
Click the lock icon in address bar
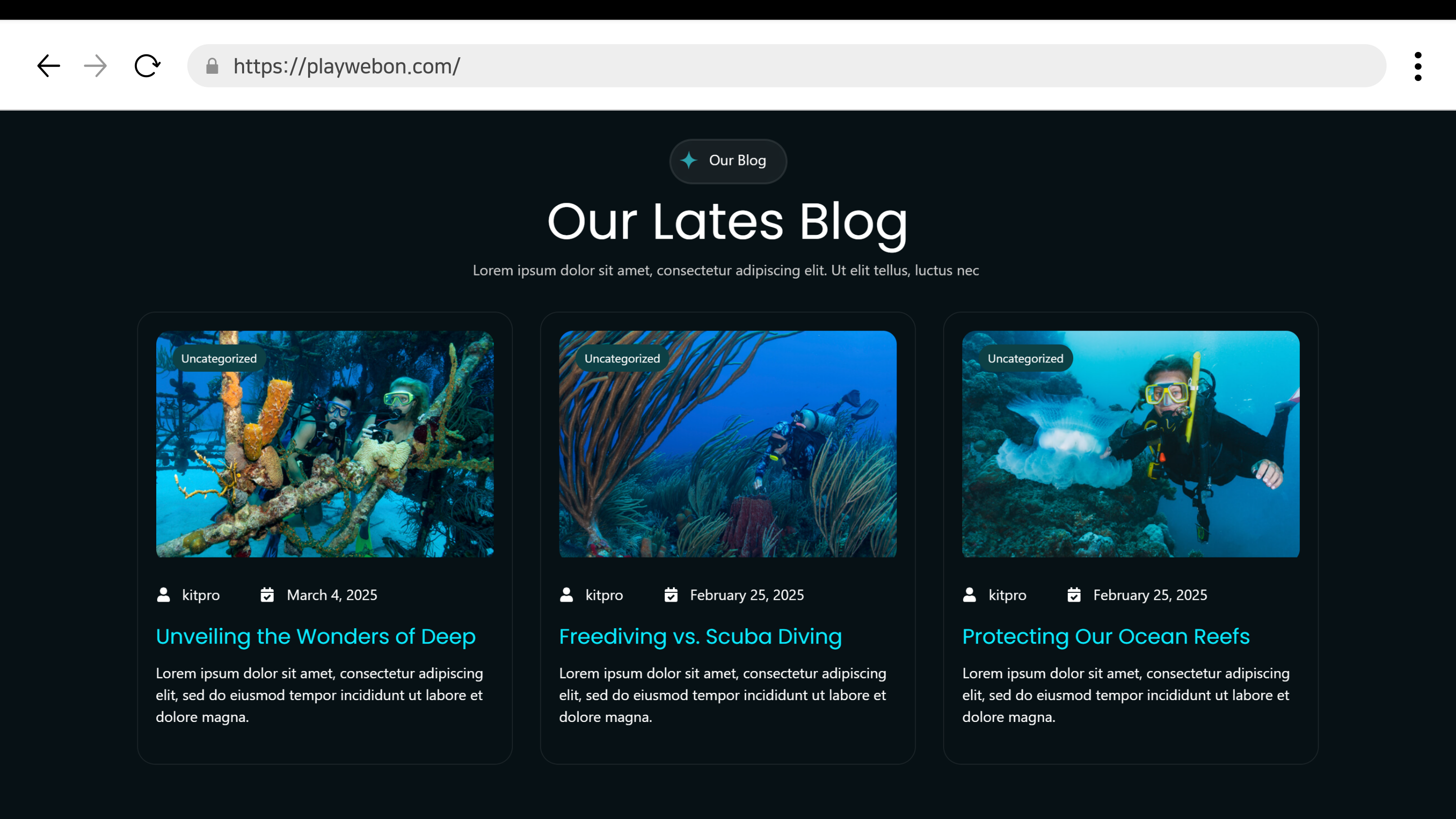[212, 66]
